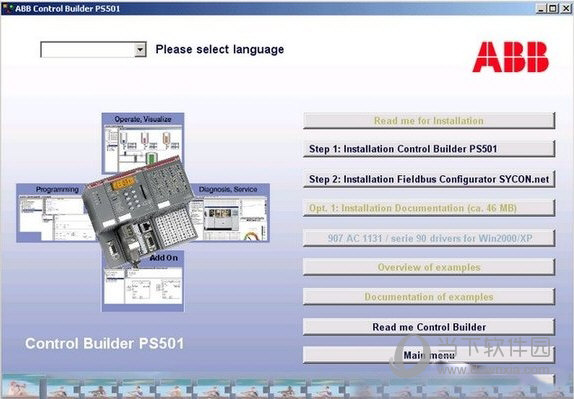Image resolution: width=574 pixels, height=399 pixels.
Task: Click the Operate, Visualize thumbnail
Action: [x=143, y=139]
